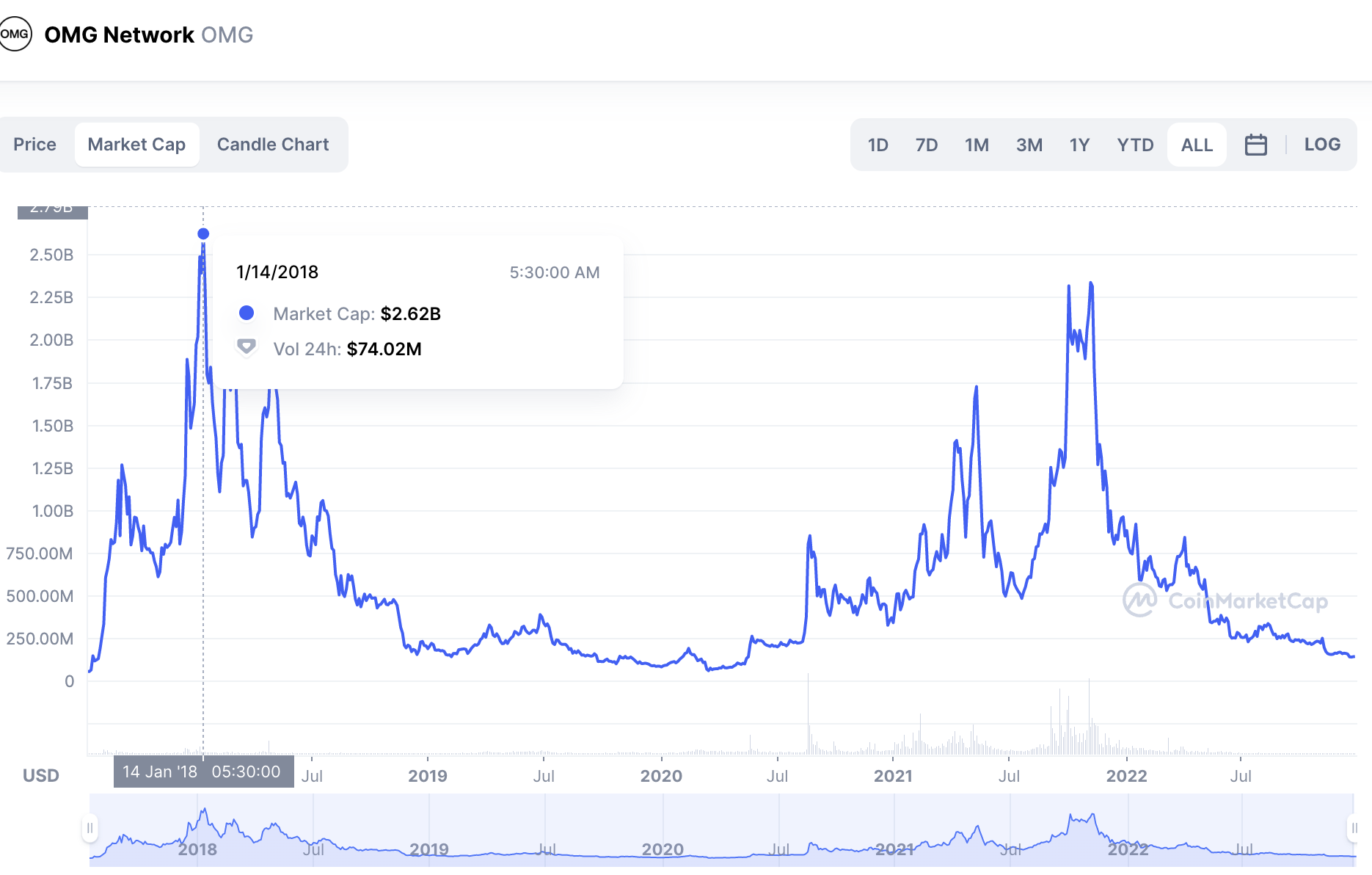Select the YTD time range
The image size is (1372, 875).
[1135, 145]
